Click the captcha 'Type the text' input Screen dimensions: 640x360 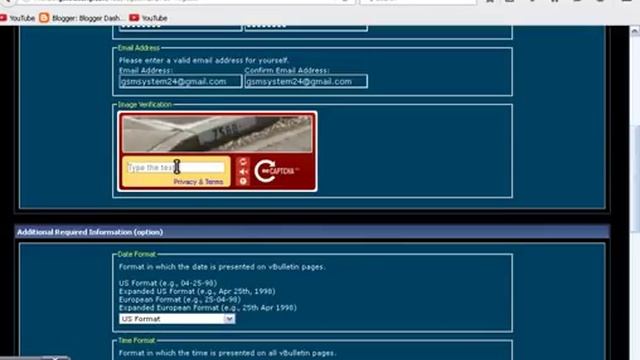click(176, 167)
